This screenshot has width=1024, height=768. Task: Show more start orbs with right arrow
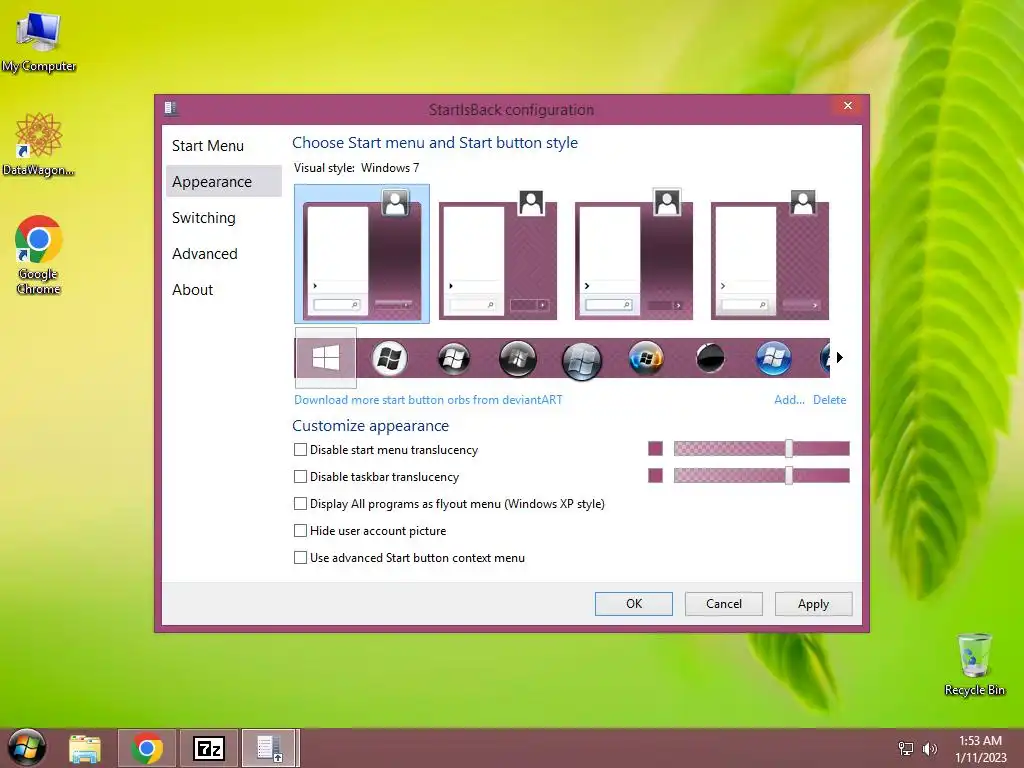(840, 357)
